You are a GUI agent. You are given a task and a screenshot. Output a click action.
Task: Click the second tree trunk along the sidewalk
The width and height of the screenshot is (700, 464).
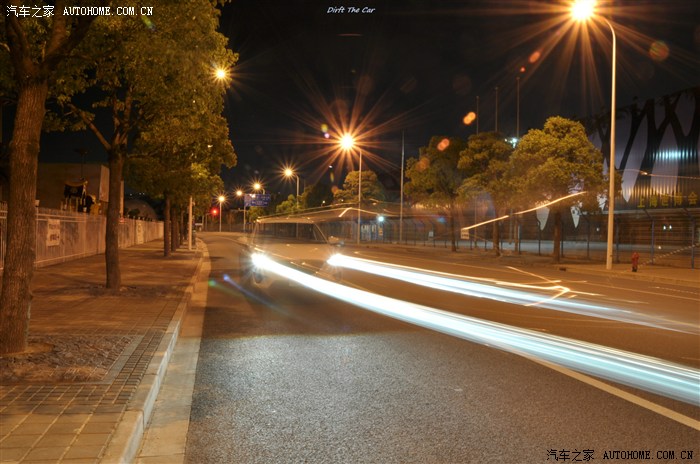114,220
